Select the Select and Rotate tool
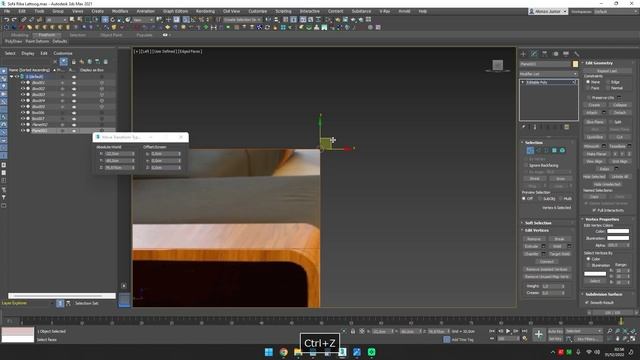 (x=113, y=20)
